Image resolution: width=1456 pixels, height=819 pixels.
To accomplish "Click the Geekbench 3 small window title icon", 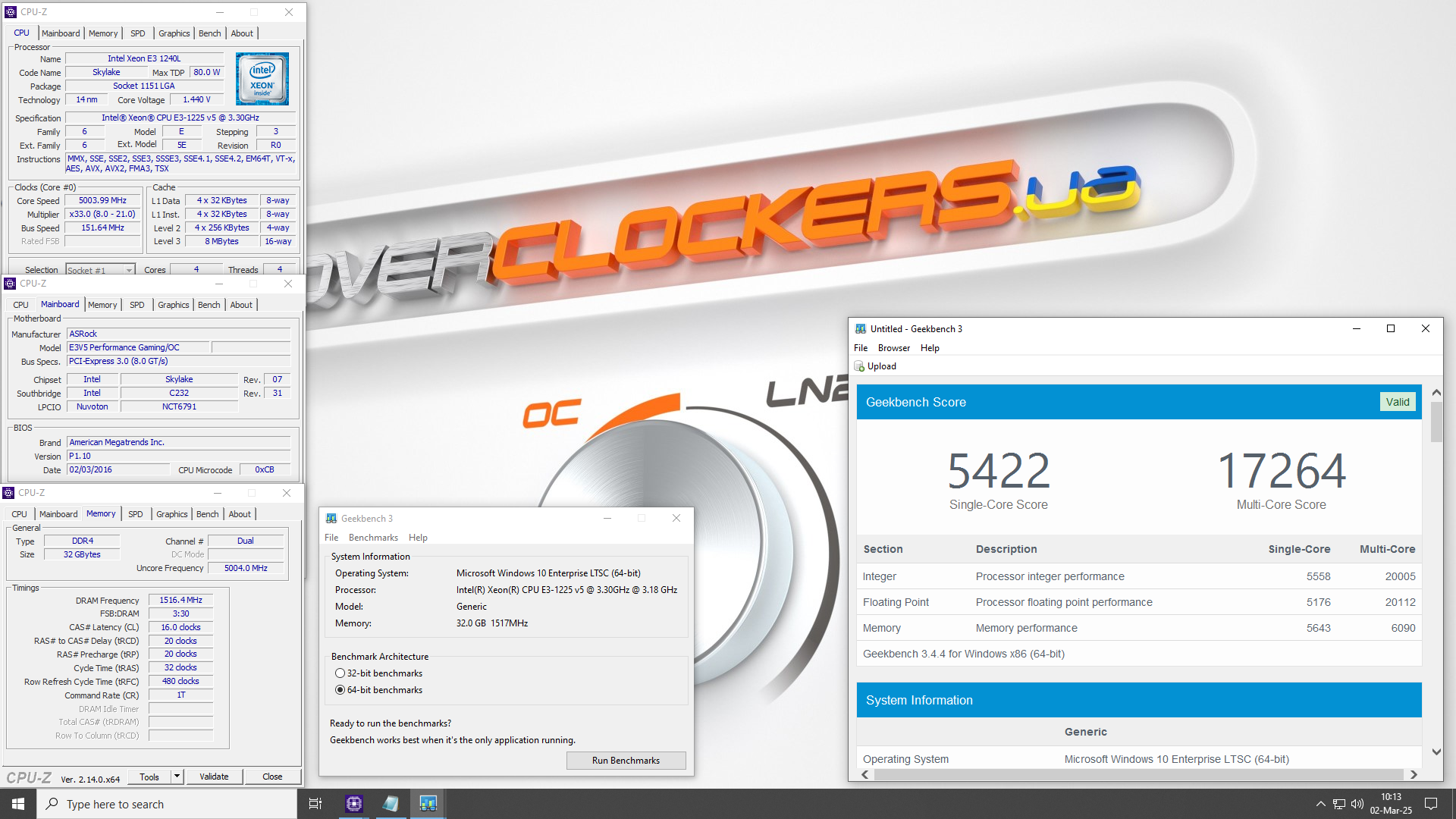I will (x=331, y=519).
